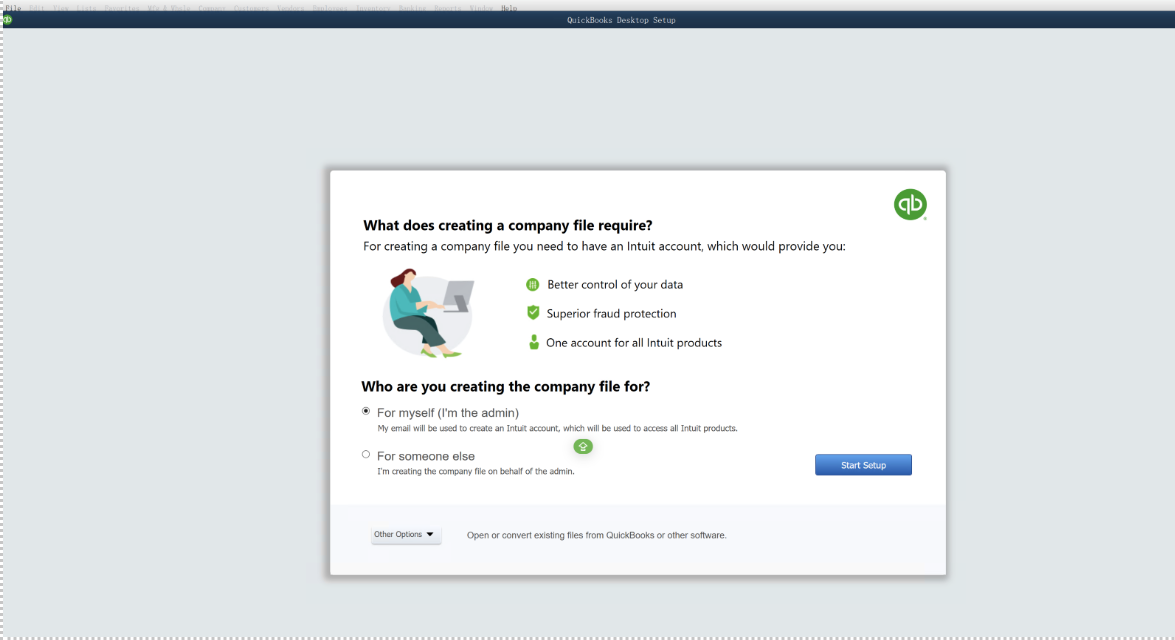Open the Help menu
Image resolution: width=1175 pixels, height=640 pixels.
pyautogui.click(x=509, y=8)
